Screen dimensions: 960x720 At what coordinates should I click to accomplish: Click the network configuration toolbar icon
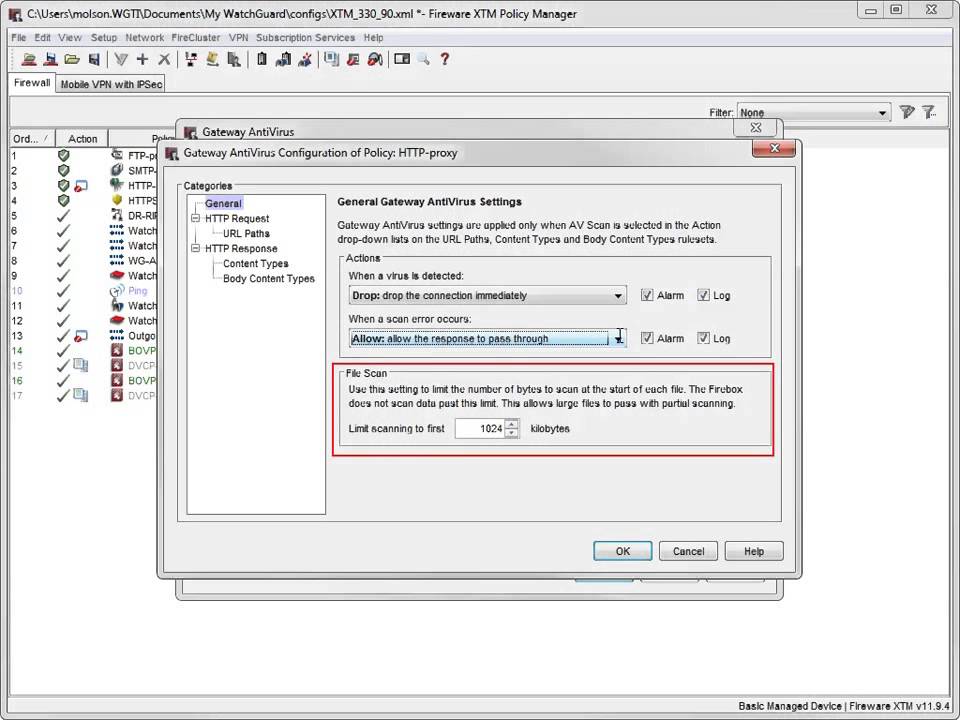coord(191,59)
